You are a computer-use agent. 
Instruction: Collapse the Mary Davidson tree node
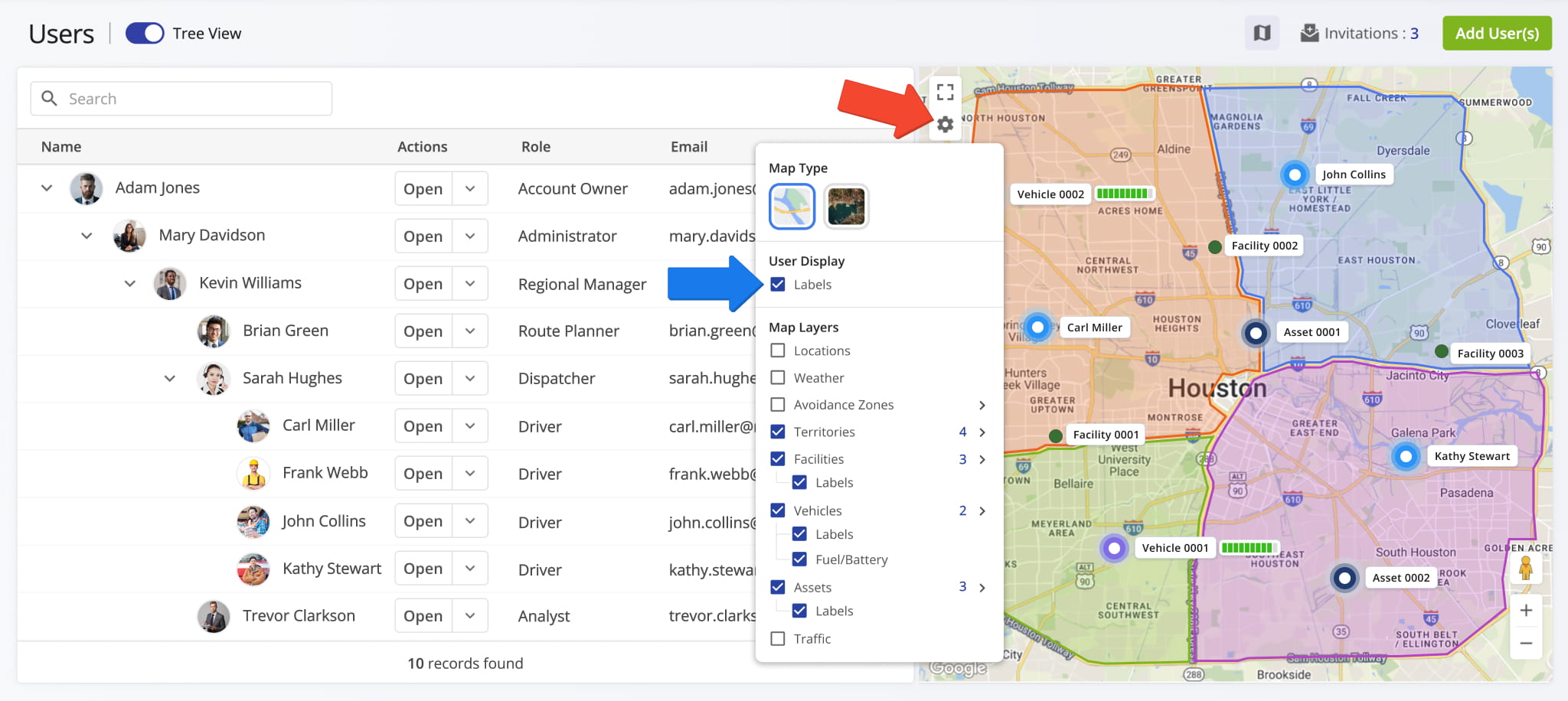click(87, 236)
